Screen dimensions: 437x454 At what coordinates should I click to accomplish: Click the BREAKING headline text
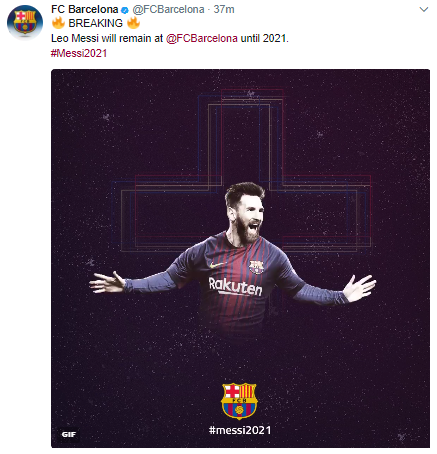(x=96, y=23)
